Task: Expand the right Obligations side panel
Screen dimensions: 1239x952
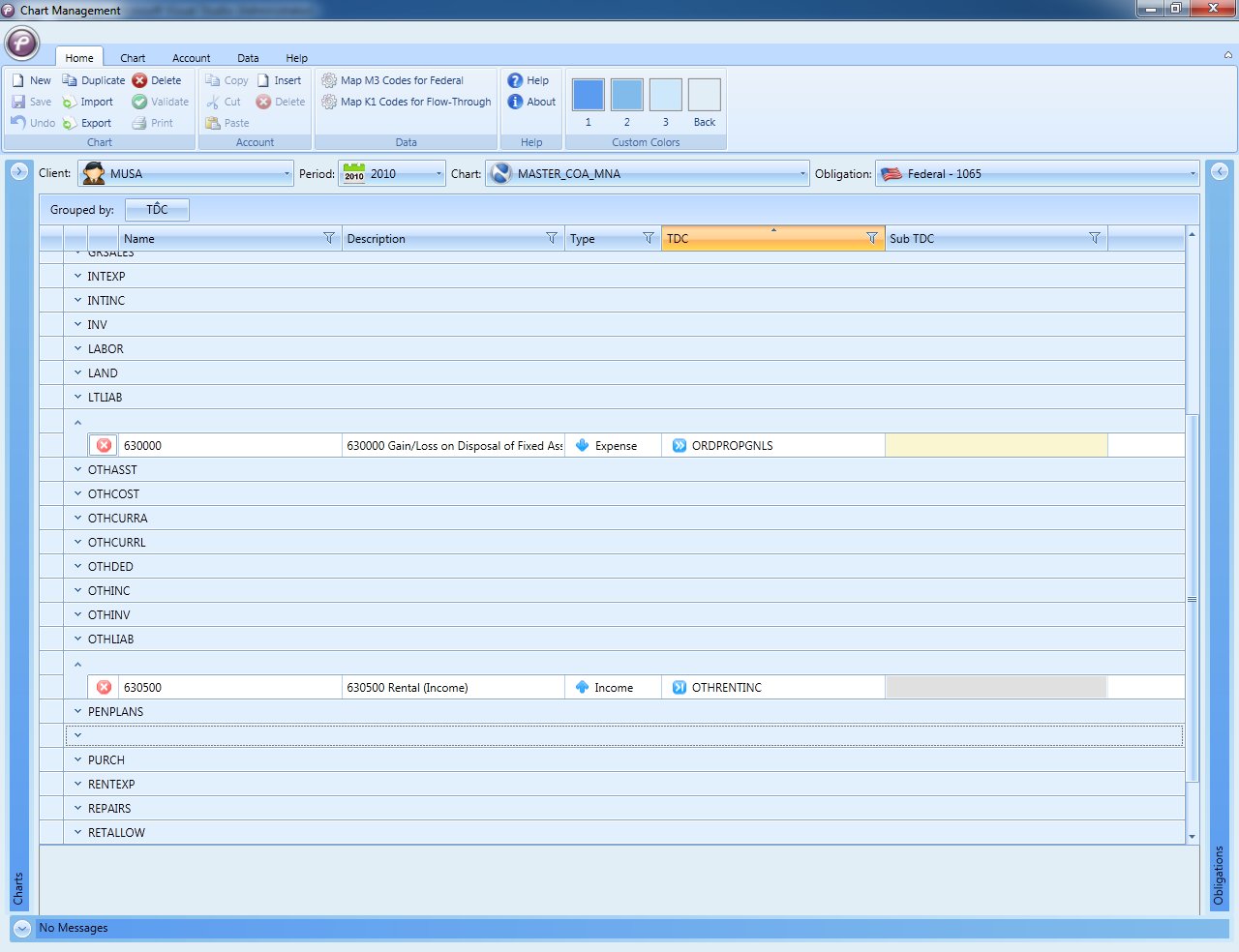Action: click(1220, 171)
